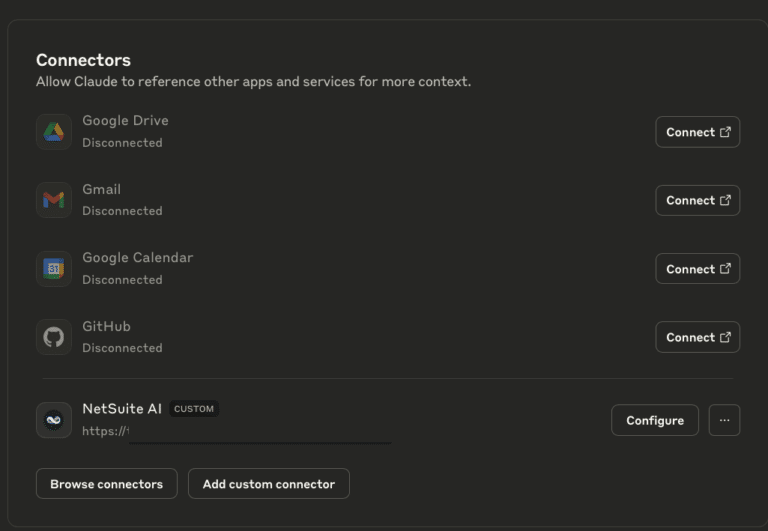Click the NetSuite AI connector icon
The image size is (768, 531).
pos(54,420)
